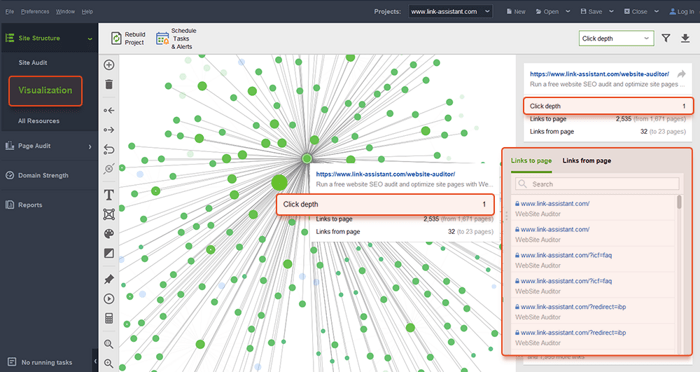Click the add node plus icon
This screenshot has height=372, width=700.
pos(109,65)
